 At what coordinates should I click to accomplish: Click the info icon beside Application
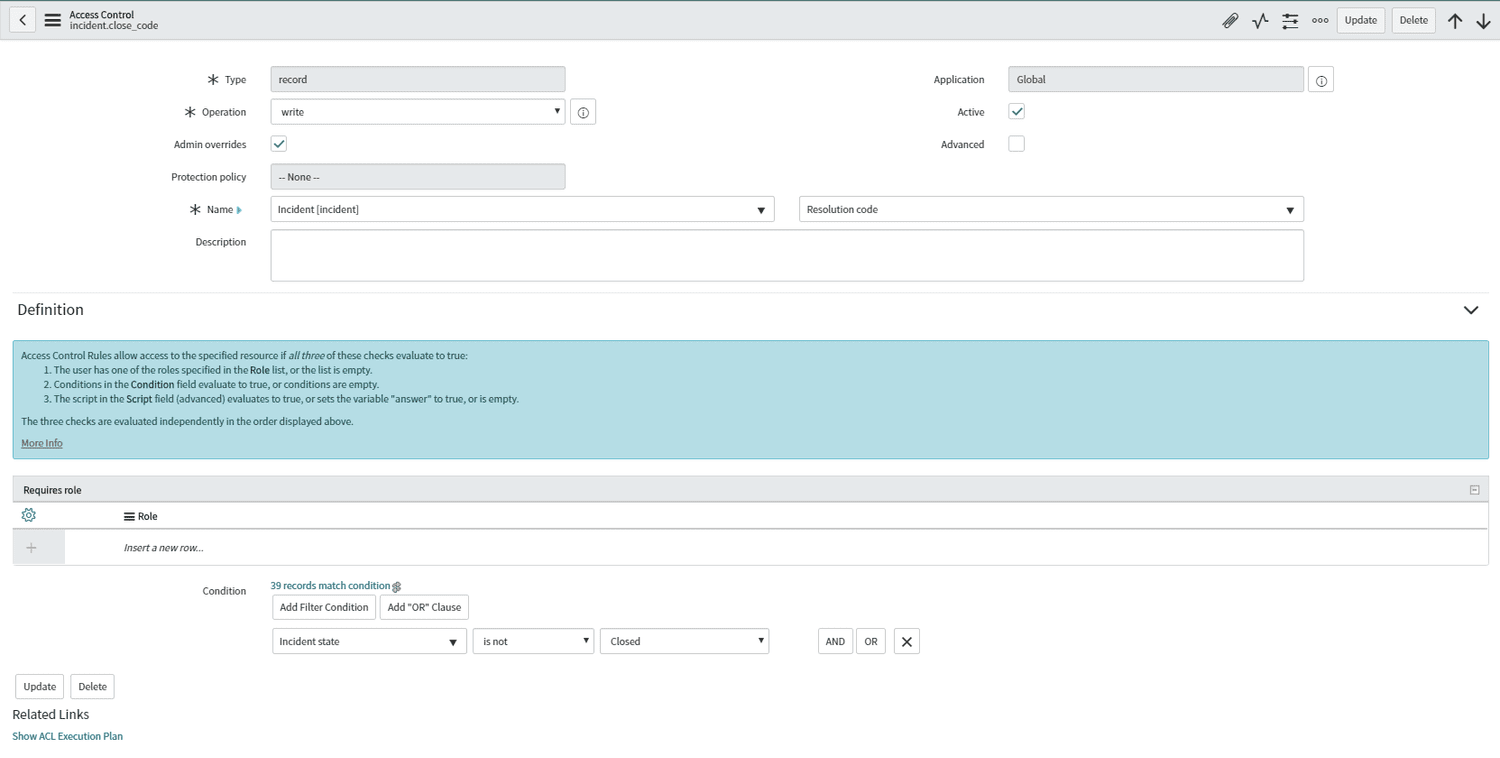(1320, 79)
